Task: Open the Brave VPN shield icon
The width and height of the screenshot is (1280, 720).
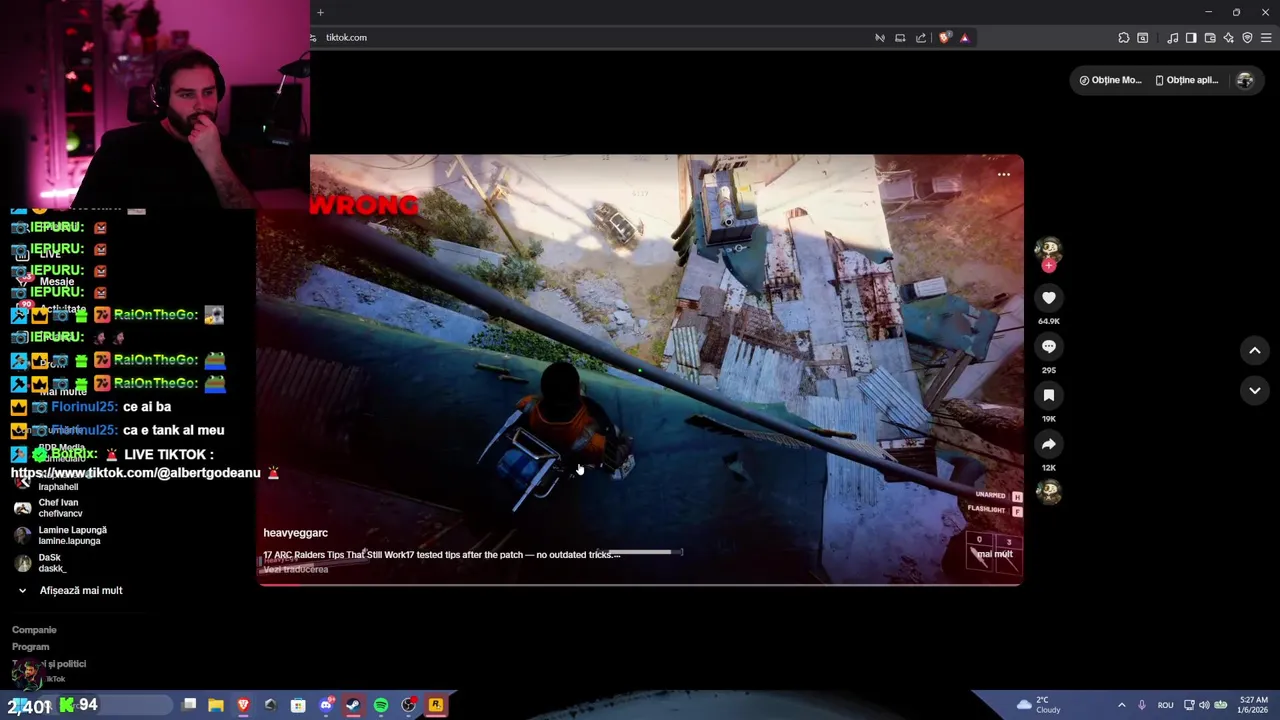Action: point(1247,38)
